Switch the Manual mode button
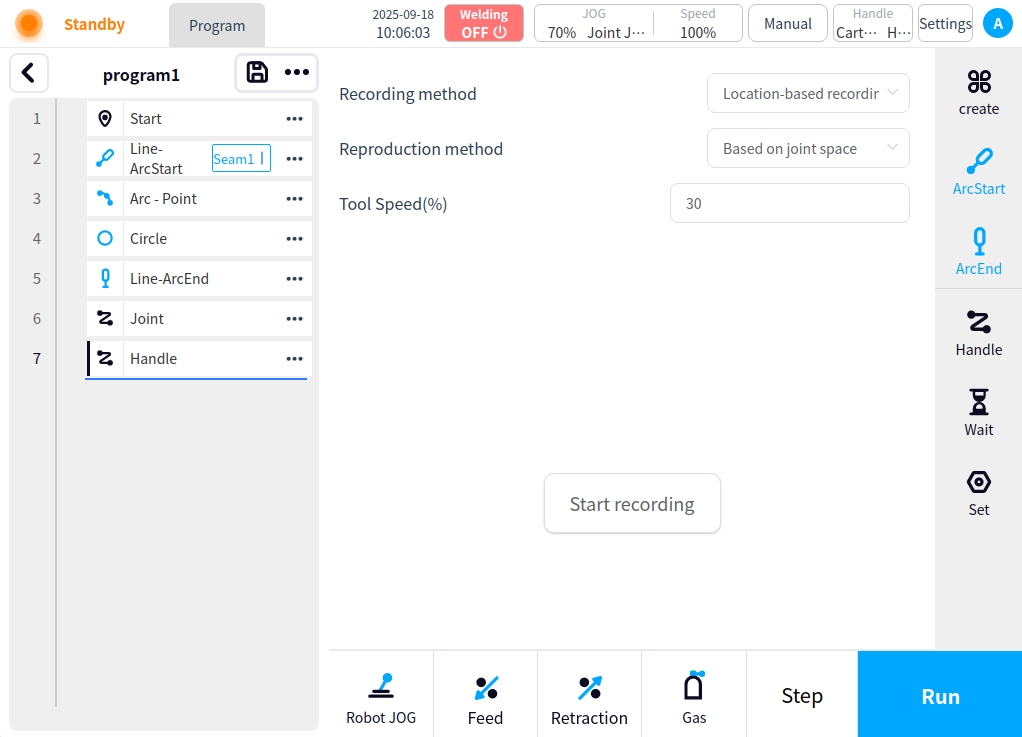 tap(787, 23)
